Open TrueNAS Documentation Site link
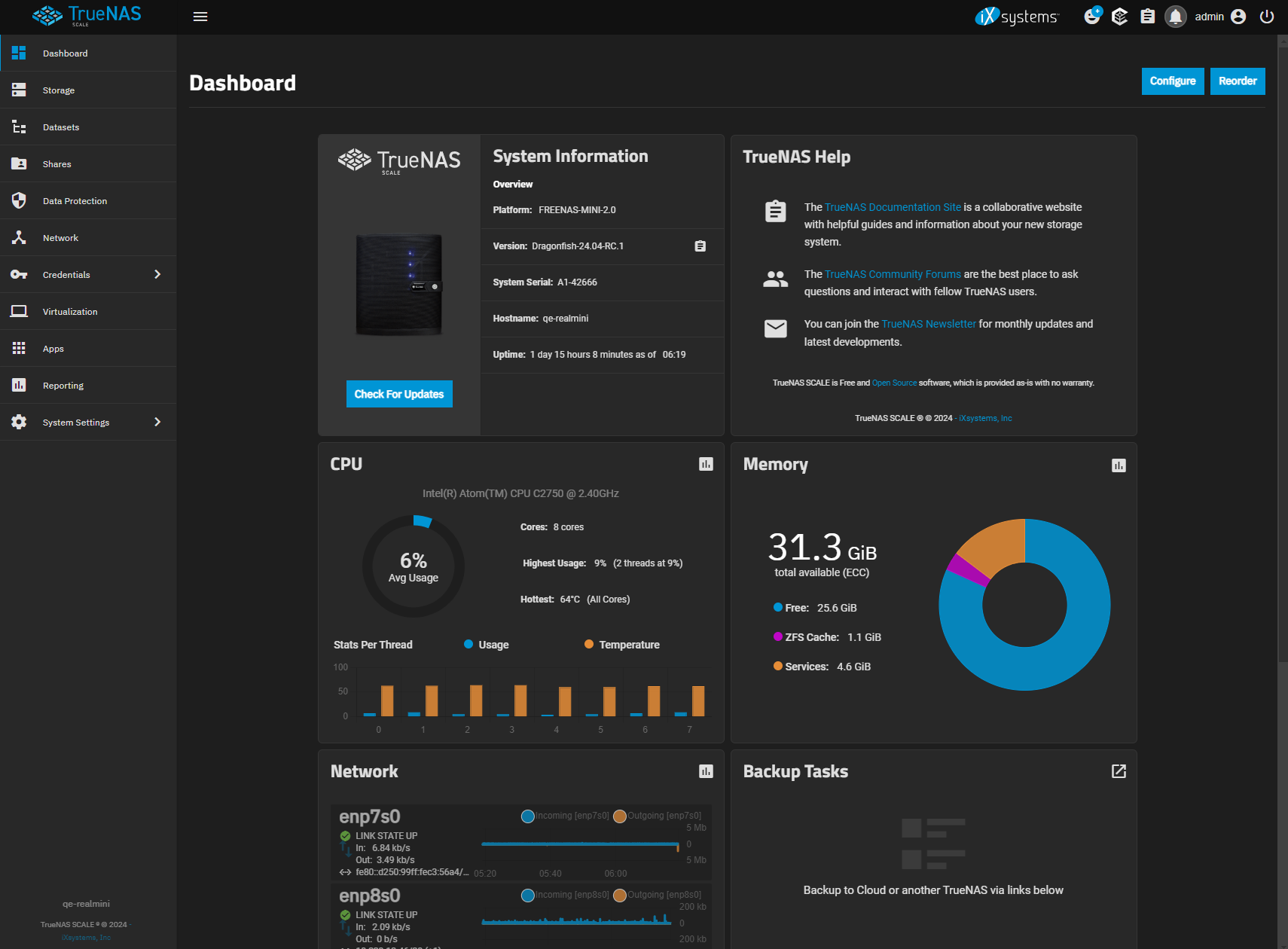The width and height of the screenshot is (1288, 949). point(893,207)
